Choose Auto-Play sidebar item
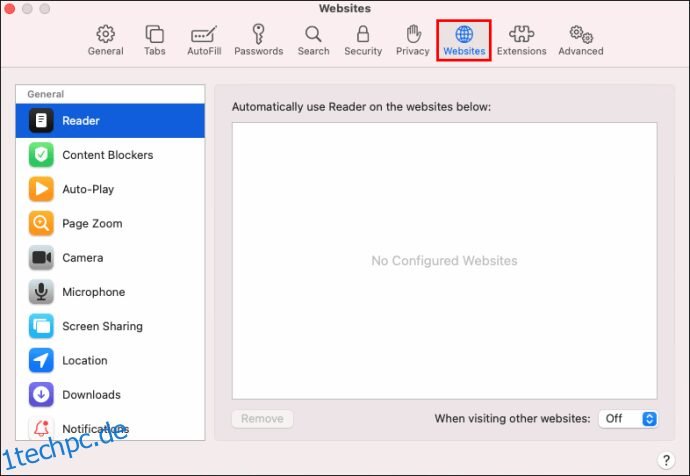Image resolution: width=690 pixels, height=476 pixels. coord(110,189)
